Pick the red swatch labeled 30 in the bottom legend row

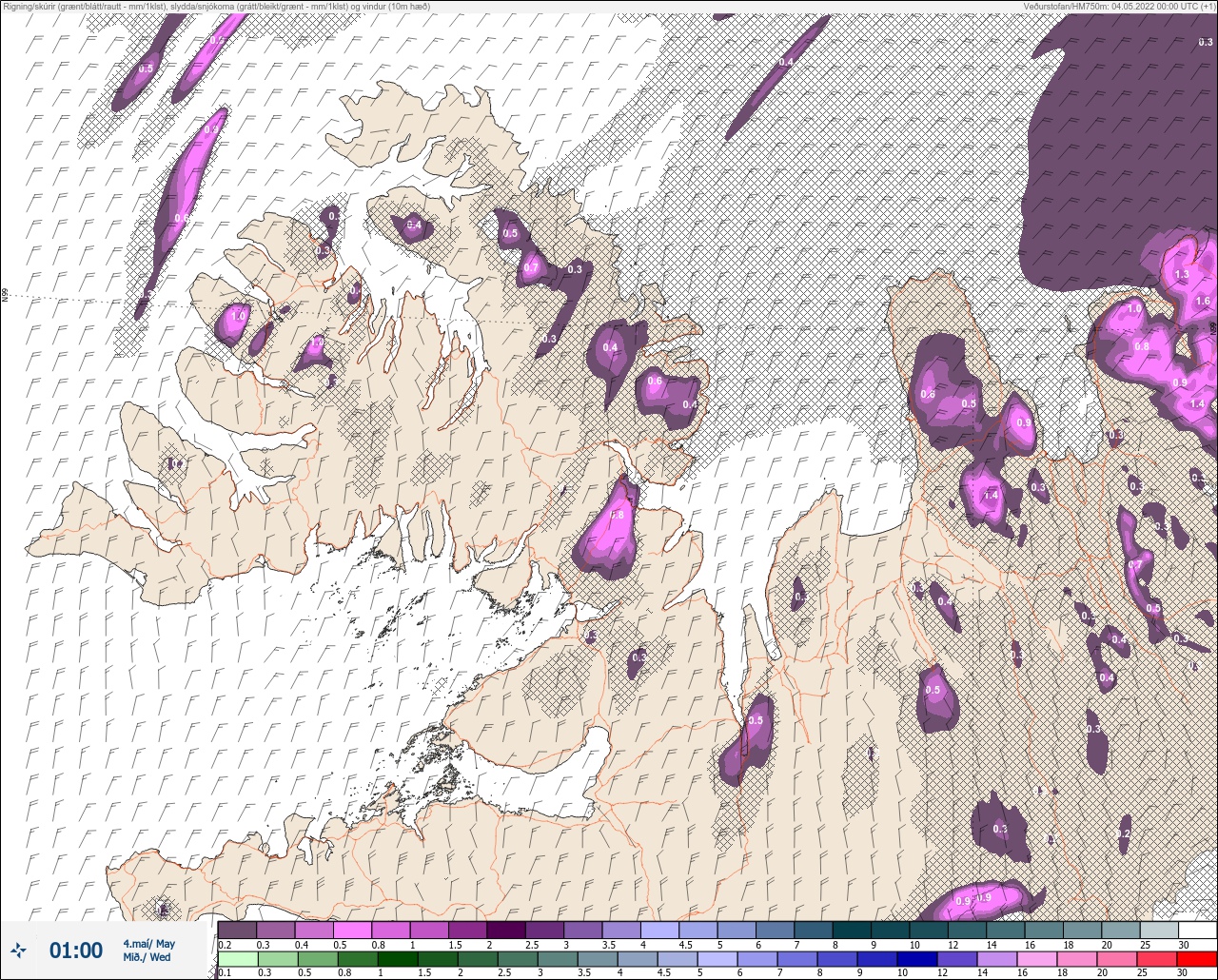tap(1197, 958)
